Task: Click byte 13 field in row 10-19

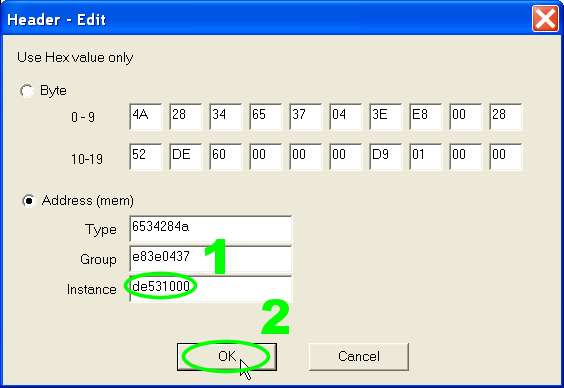Action: [265, 156]
